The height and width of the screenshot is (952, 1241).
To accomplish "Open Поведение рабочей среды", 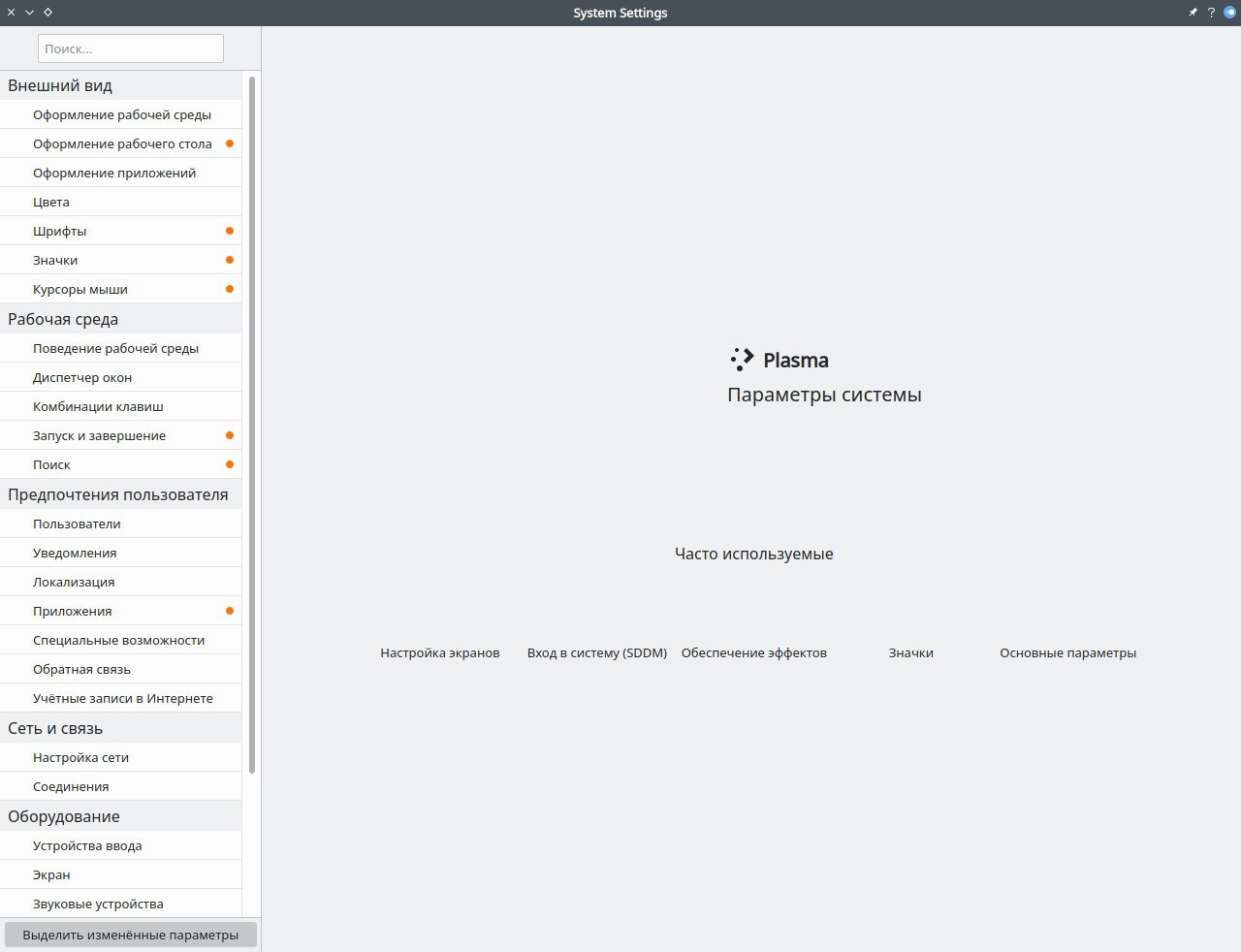I will click(x=121, y=348).
